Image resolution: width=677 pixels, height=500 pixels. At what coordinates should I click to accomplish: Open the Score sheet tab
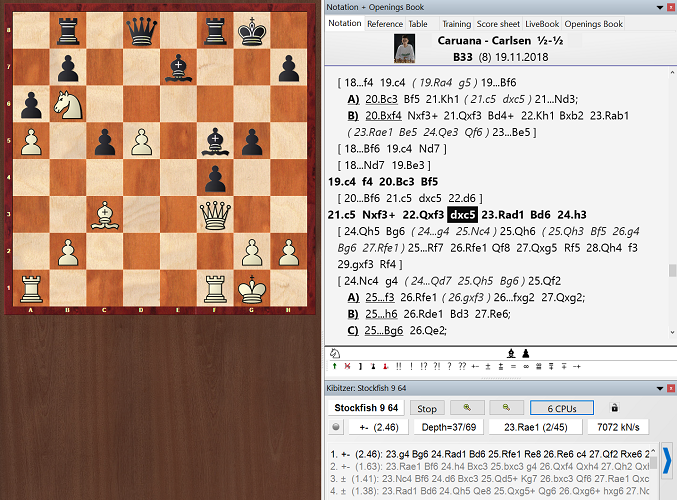pos(498,24)
